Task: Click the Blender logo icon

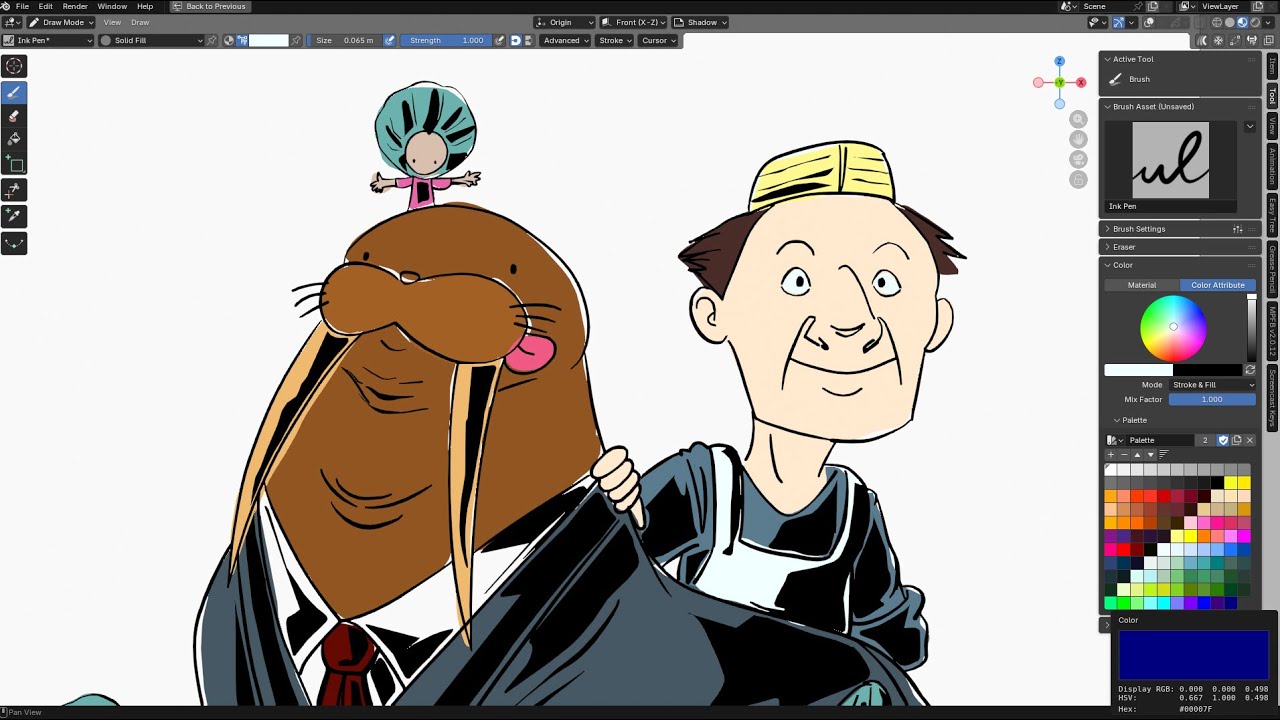Action: (x=6, y=6)
